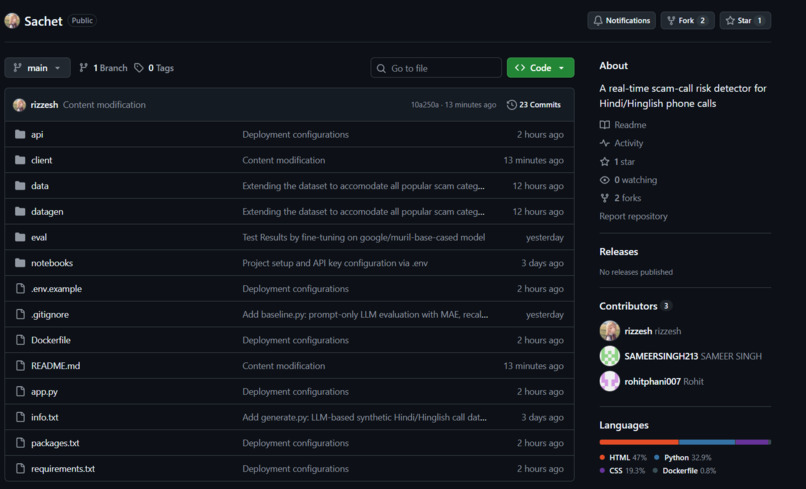Click the pulse icon next to Activity
Screen dimensions: 806x489
click(604, 143)
